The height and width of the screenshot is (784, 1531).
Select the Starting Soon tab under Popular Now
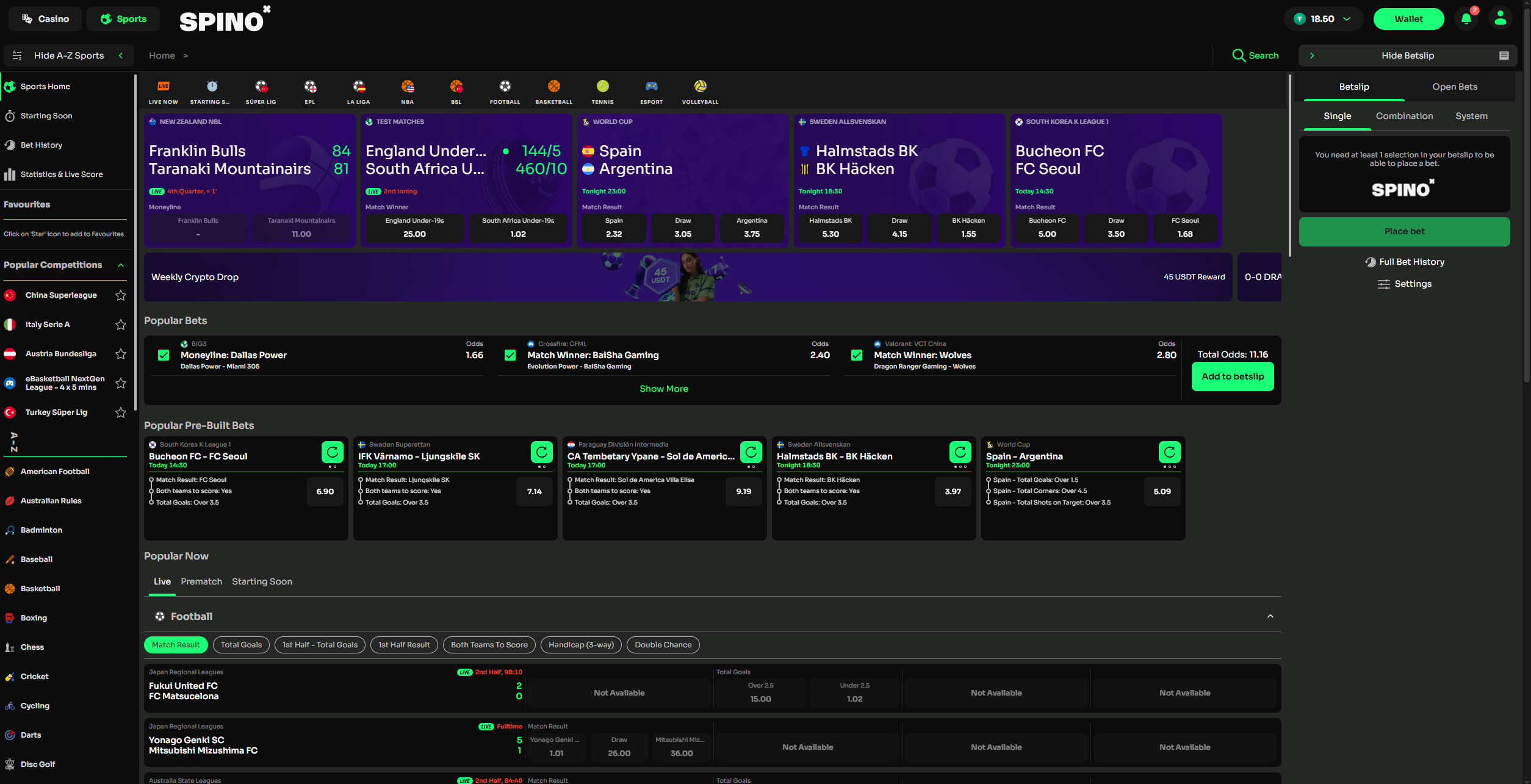point(262,581)
